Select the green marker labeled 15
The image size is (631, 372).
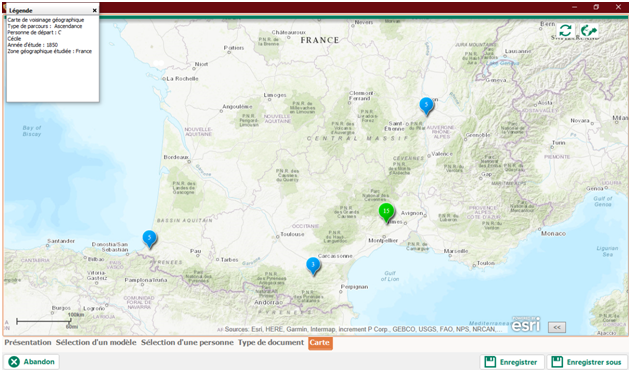click(x=386, y=213)
